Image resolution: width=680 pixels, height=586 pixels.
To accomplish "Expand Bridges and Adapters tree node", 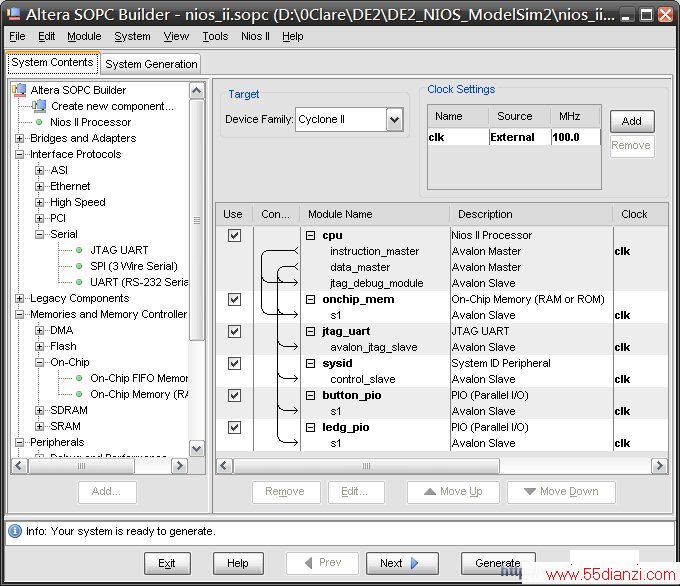I will tap(20, 138).
